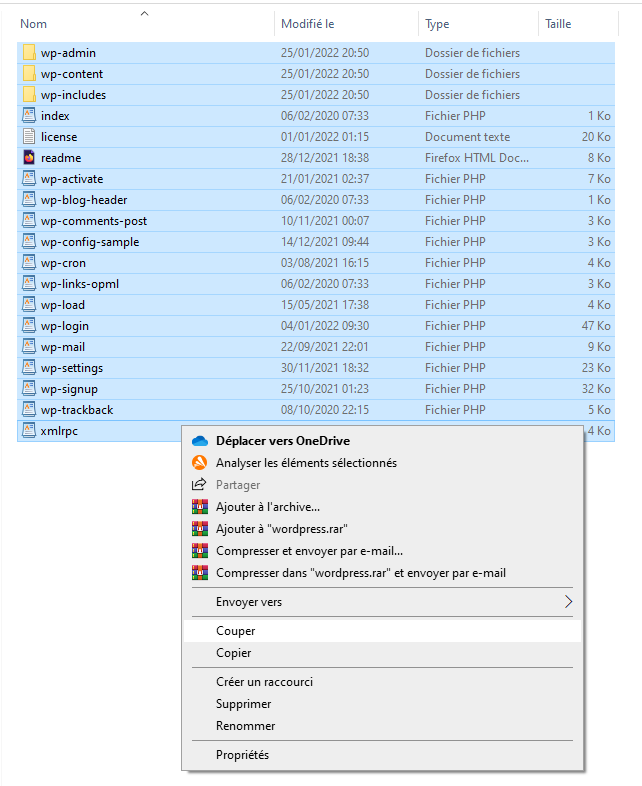Image resolution: width=642 pixels, height=786 pixels.
Task: Open the Envoyer vers menu entry
Action: tap(382, 602)
